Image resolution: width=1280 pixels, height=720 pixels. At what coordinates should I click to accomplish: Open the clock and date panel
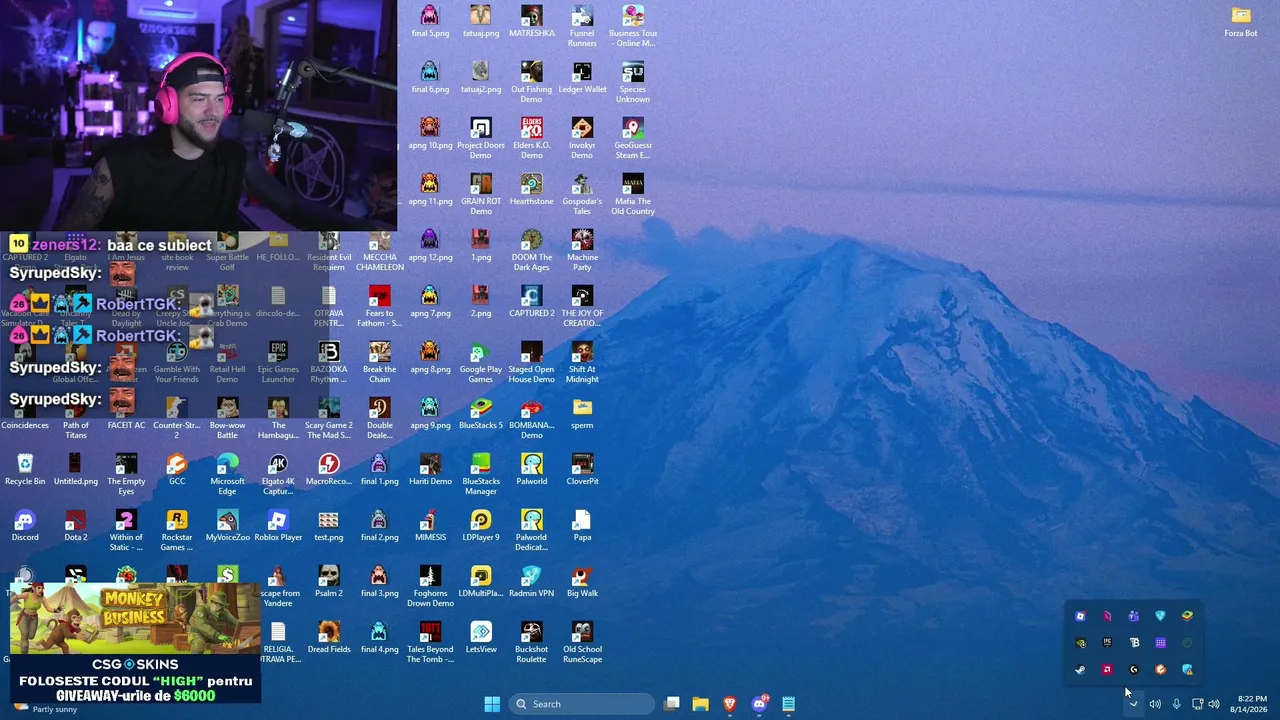coord(1249,704)
